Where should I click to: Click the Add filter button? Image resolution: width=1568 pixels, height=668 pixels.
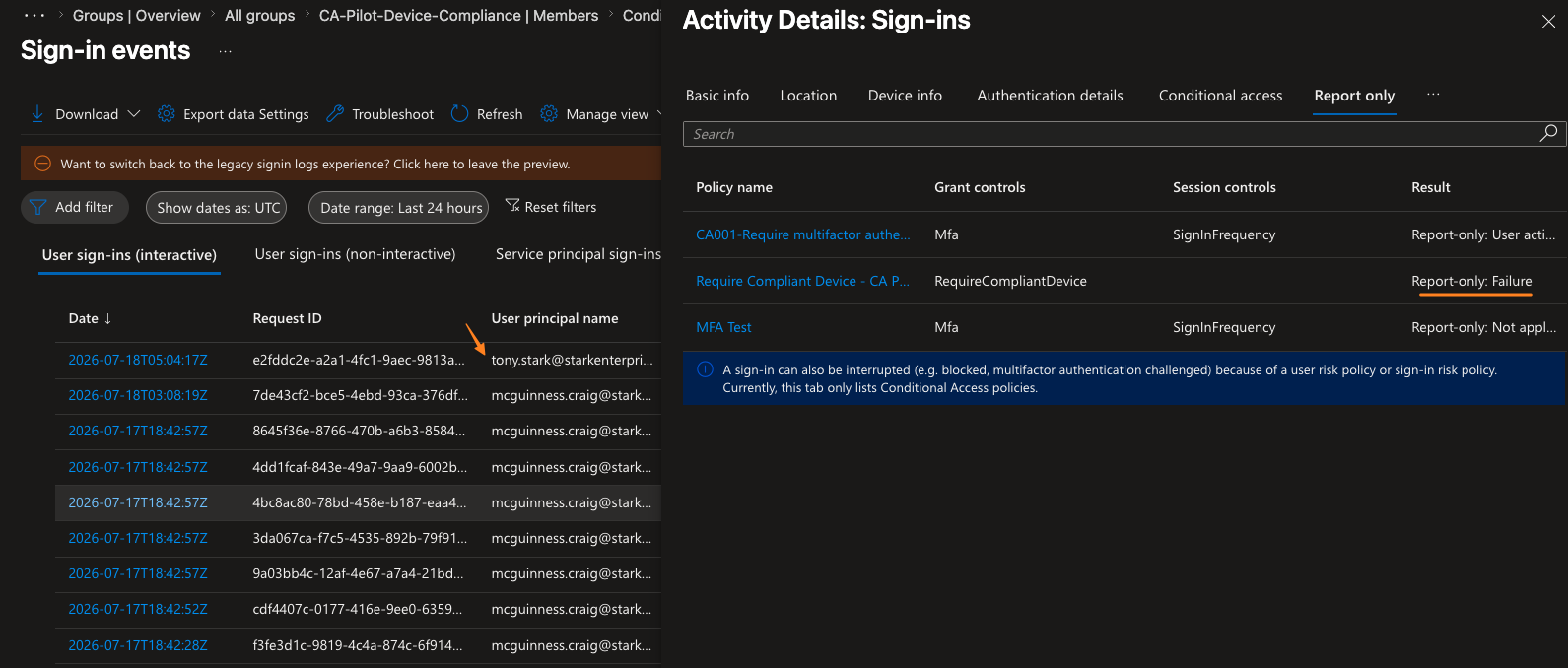click(x=75, y=207)
